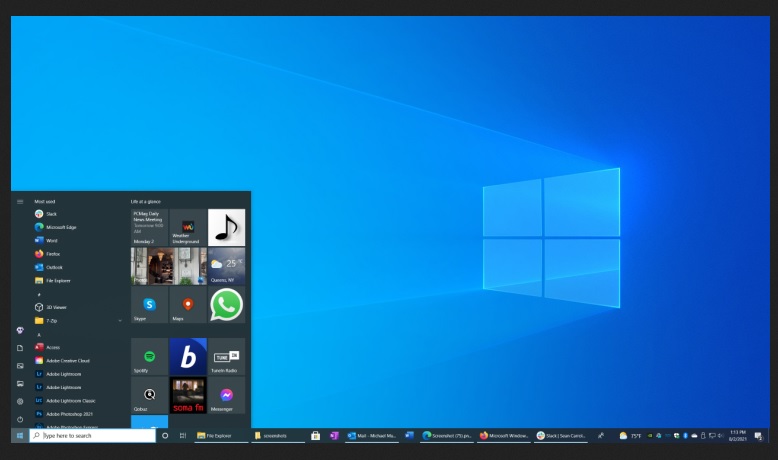Open the taskbar clock showing 1:13 PM
This screenshot has height=460, width=778.
[x=738, y=436]
